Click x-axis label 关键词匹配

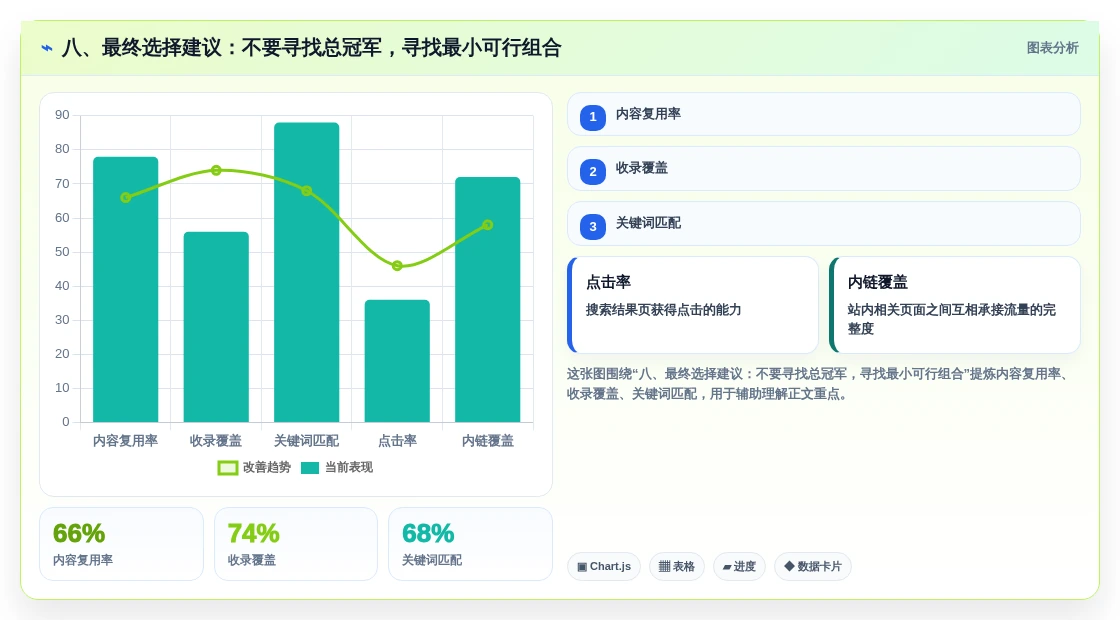(306, 441)
